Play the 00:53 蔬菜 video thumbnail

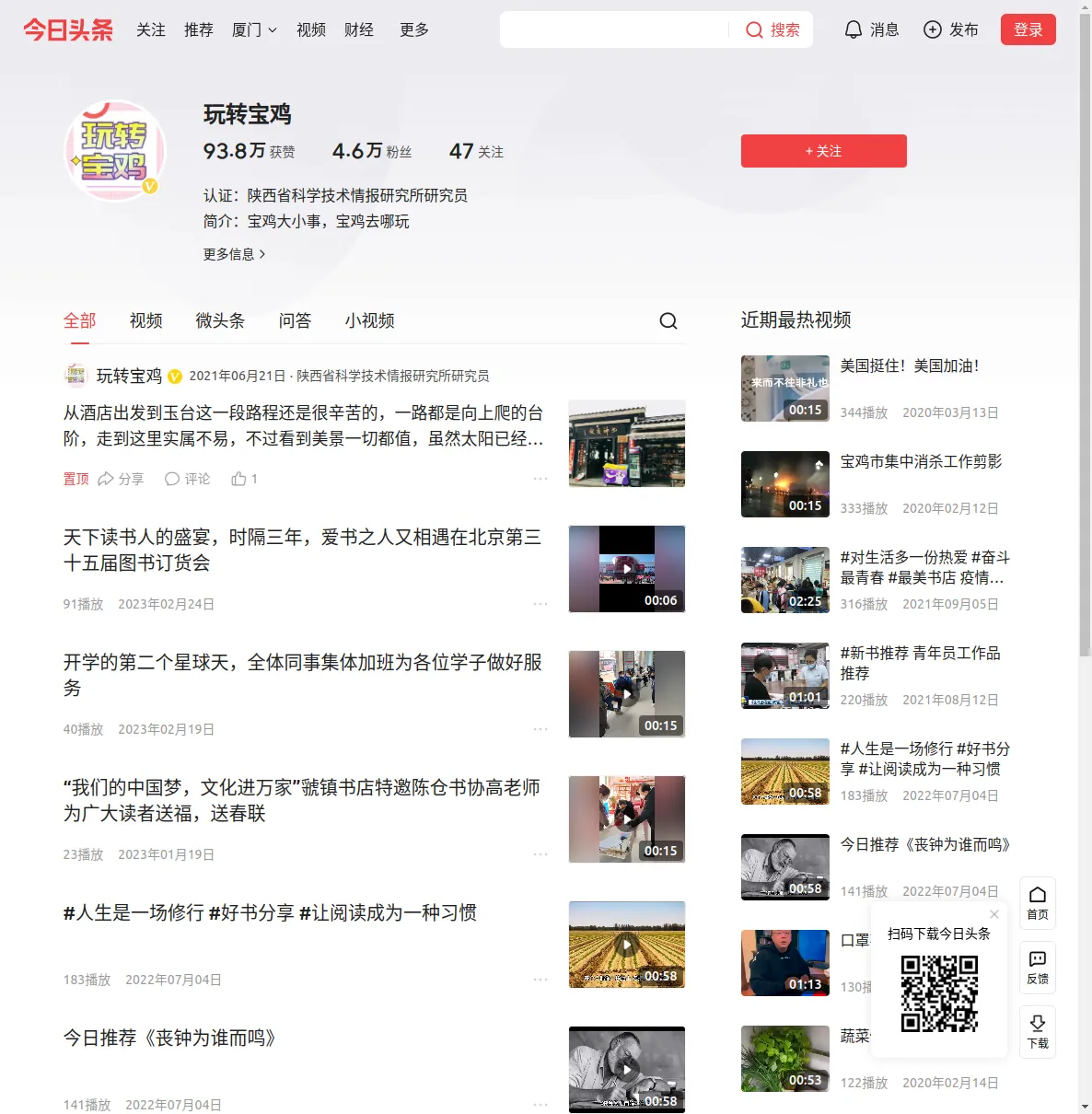785,1059
